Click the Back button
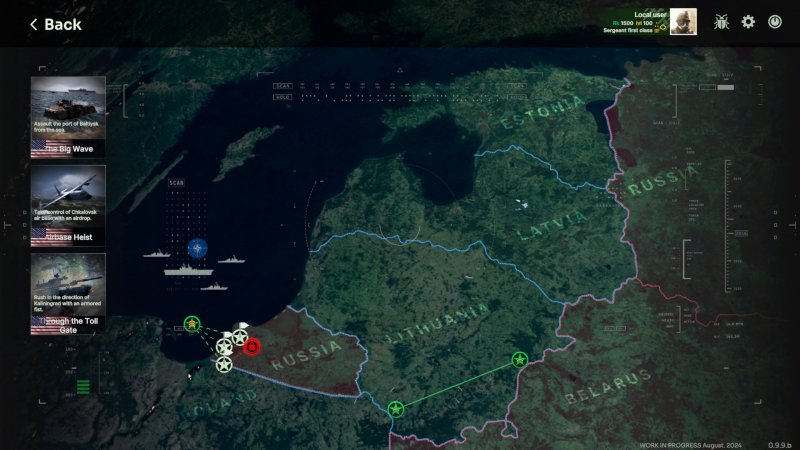The height and width of the screenshot is (450, 800). pyautogui.click(x=55, y=24)
